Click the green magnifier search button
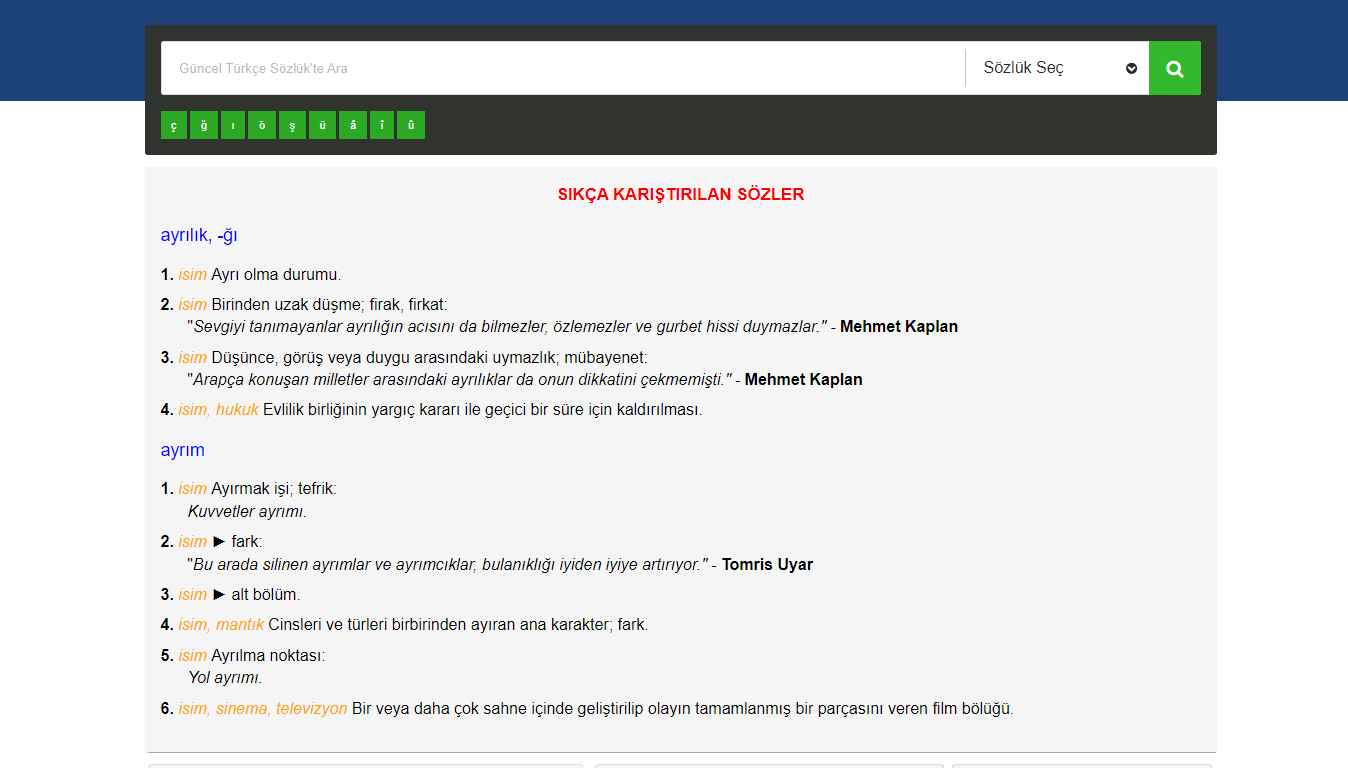The height and width of the screenshot is (768, 1348). point(1175,68)
